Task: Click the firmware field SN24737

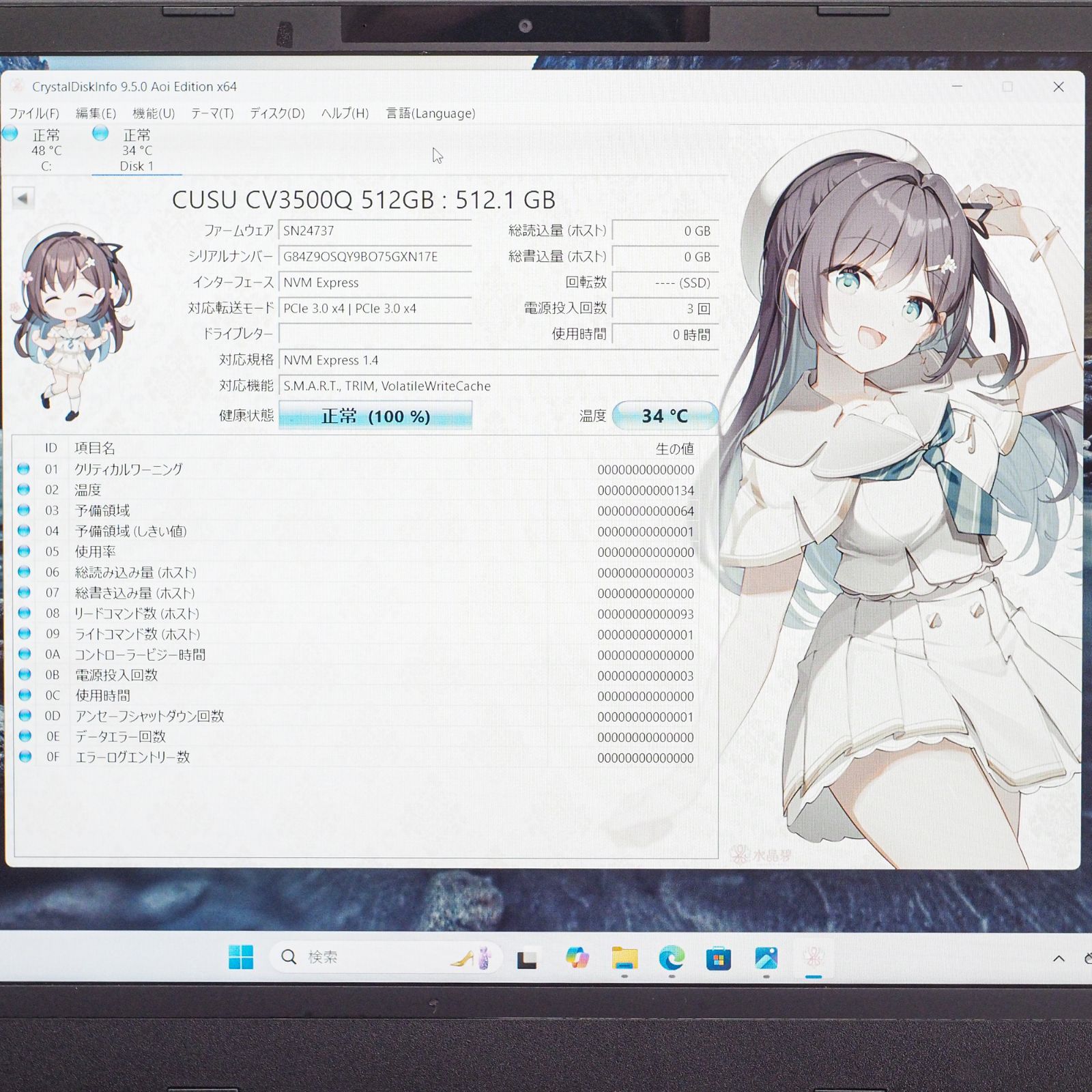Action: (x=375, y=231)
